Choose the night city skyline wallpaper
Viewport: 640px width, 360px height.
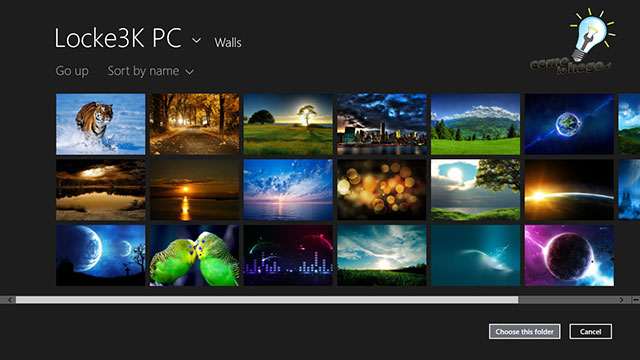[382, 124]
